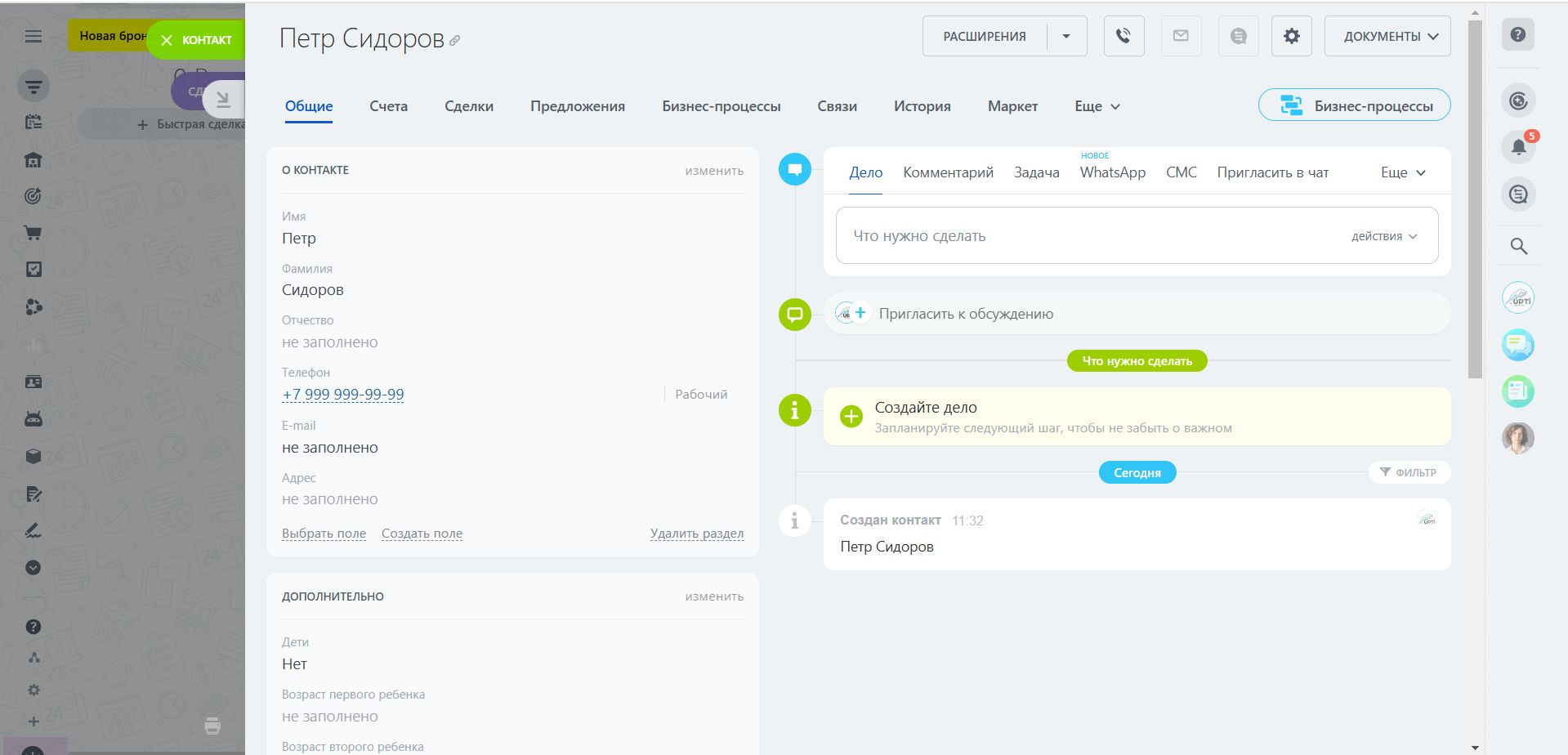Click phone number +7 999 999-99-99

click(x=342, y=395)
